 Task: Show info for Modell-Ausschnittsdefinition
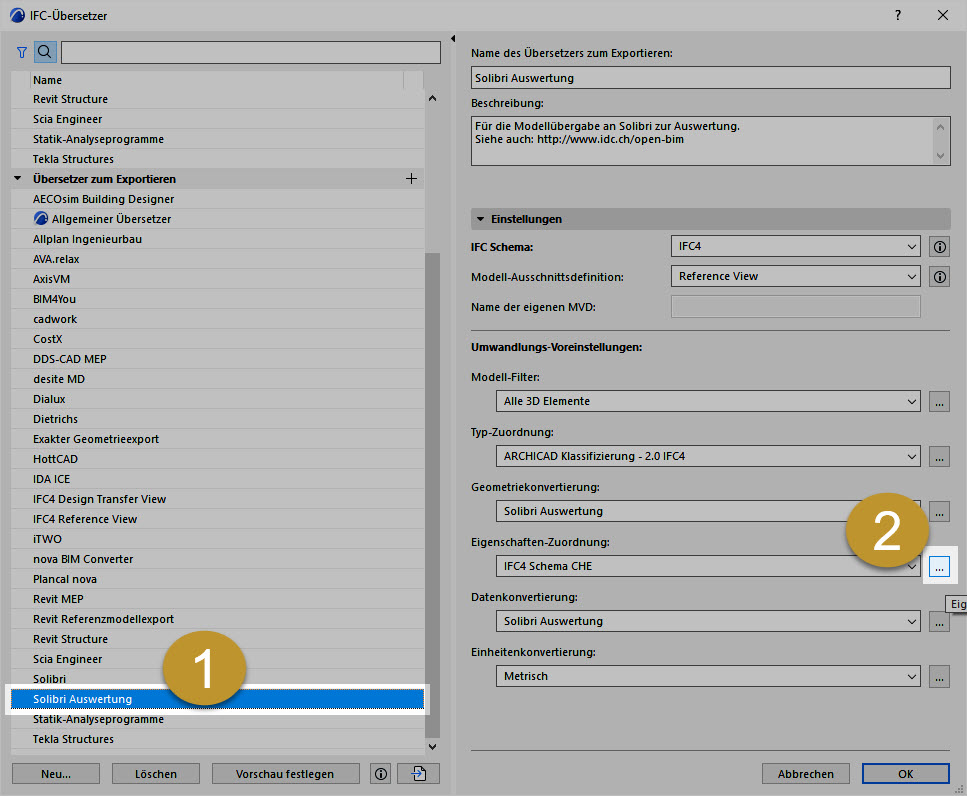(939, 277)
